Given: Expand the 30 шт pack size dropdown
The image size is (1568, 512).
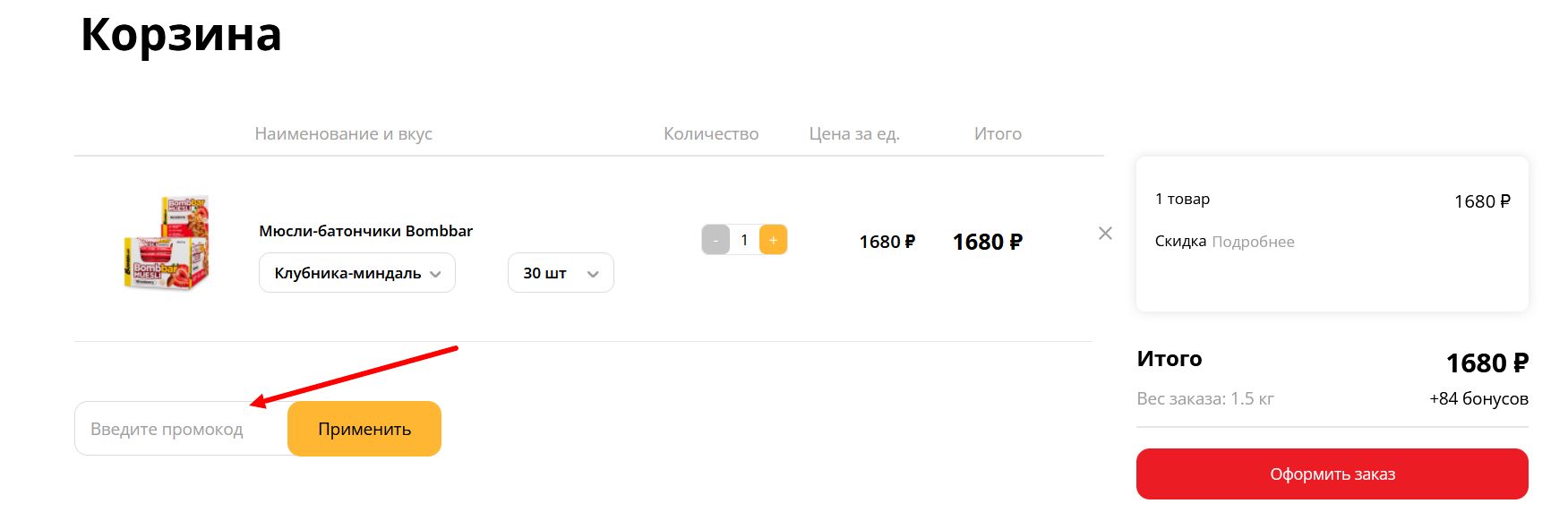Looking at the screenshot, I should [561, 273].
